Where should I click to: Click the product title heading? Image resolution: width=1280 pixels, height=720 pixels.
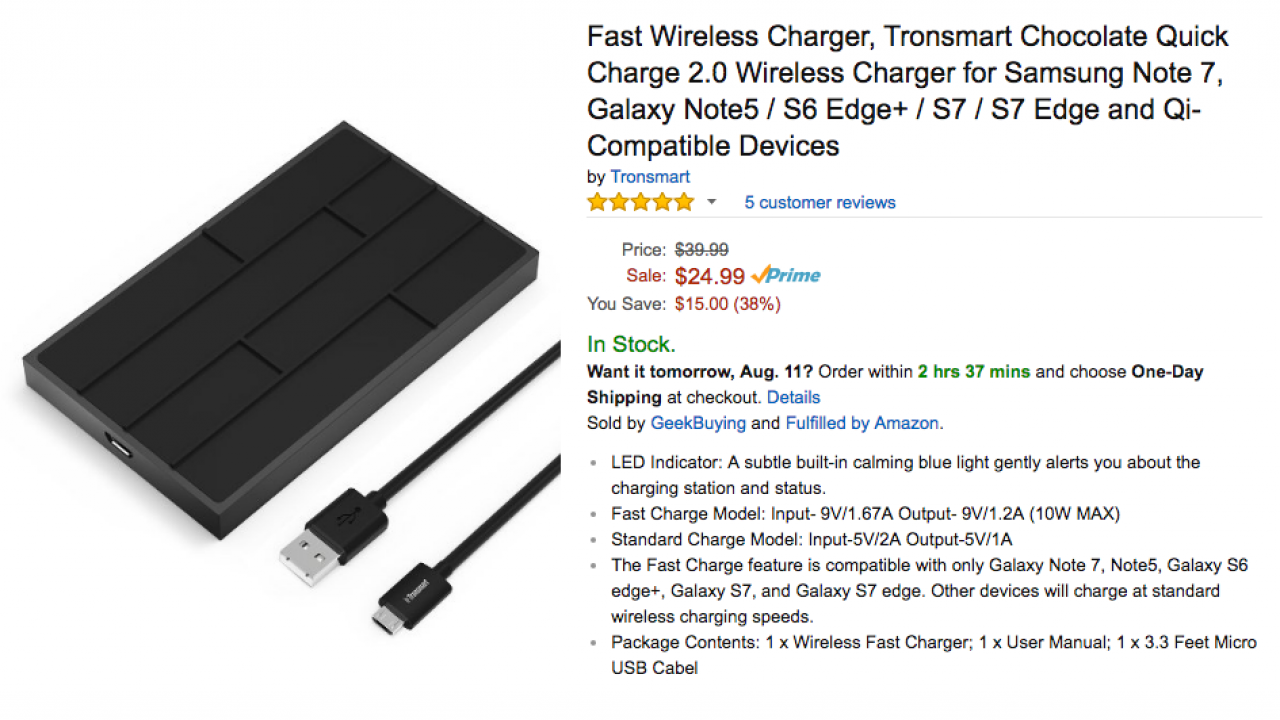tap(907, 91)
